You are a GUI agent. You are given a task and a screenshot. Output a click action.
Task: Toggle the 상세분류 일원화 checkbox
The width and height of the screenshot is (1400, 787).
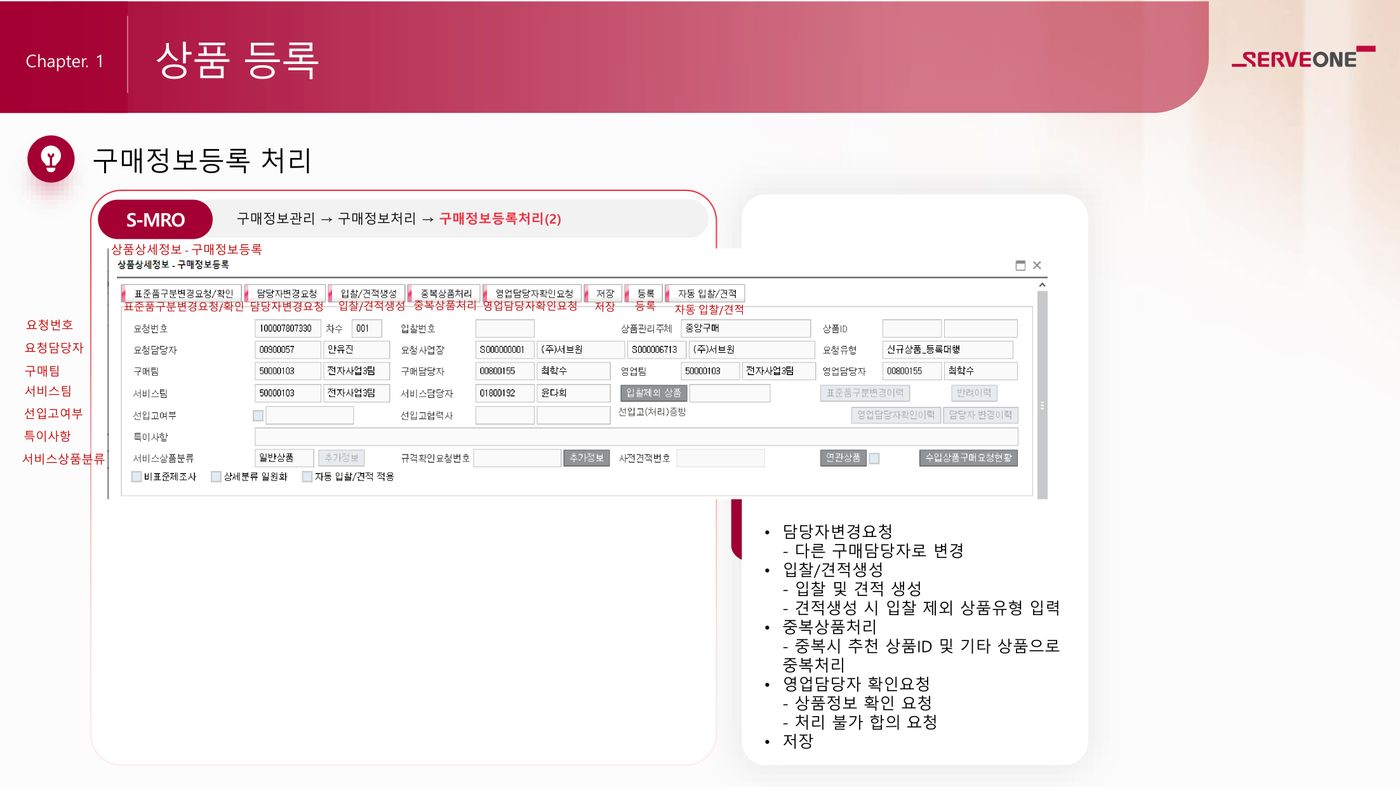(x=216, y=477)
